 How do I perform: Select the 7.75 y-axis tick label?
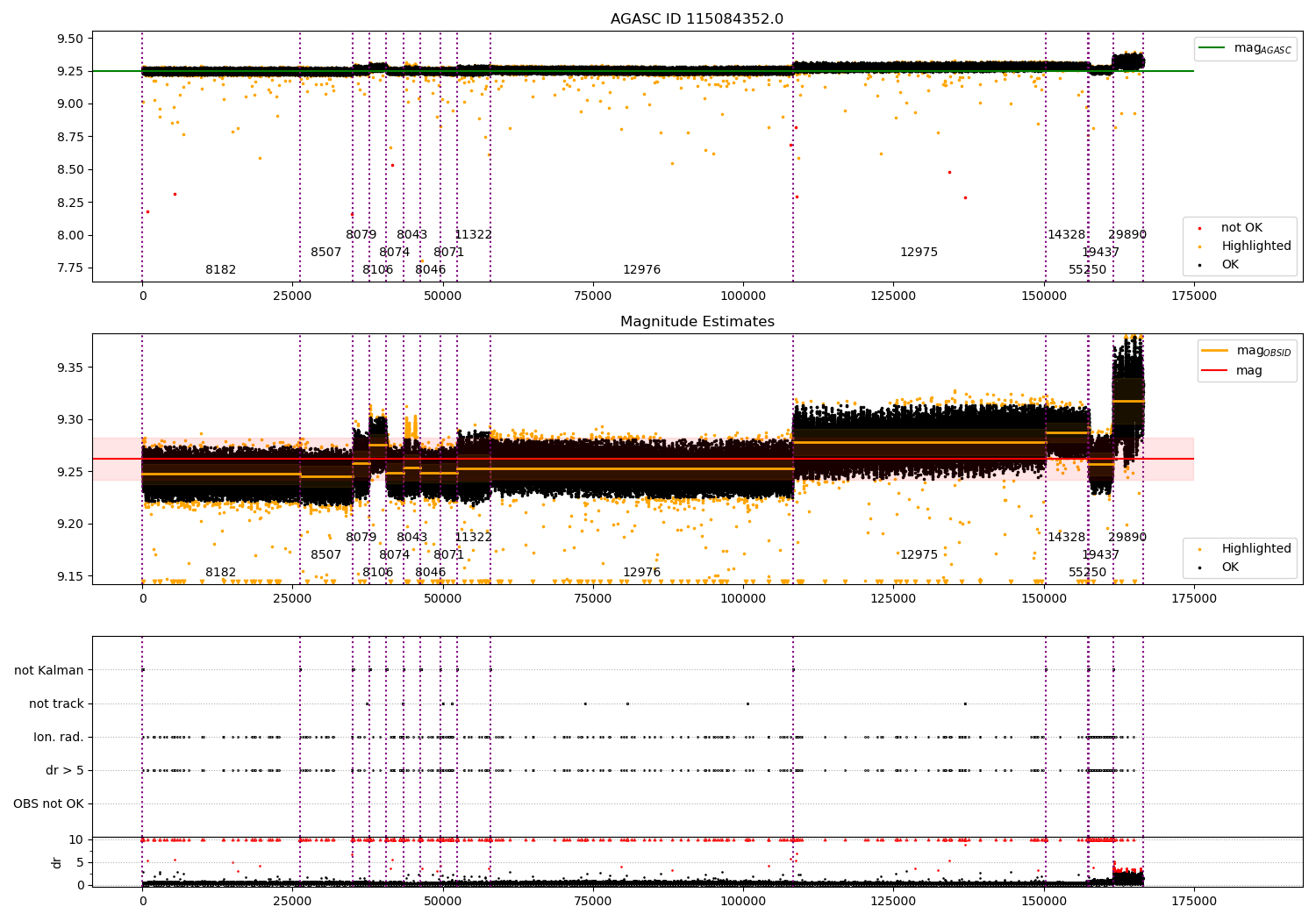(69, 268)
